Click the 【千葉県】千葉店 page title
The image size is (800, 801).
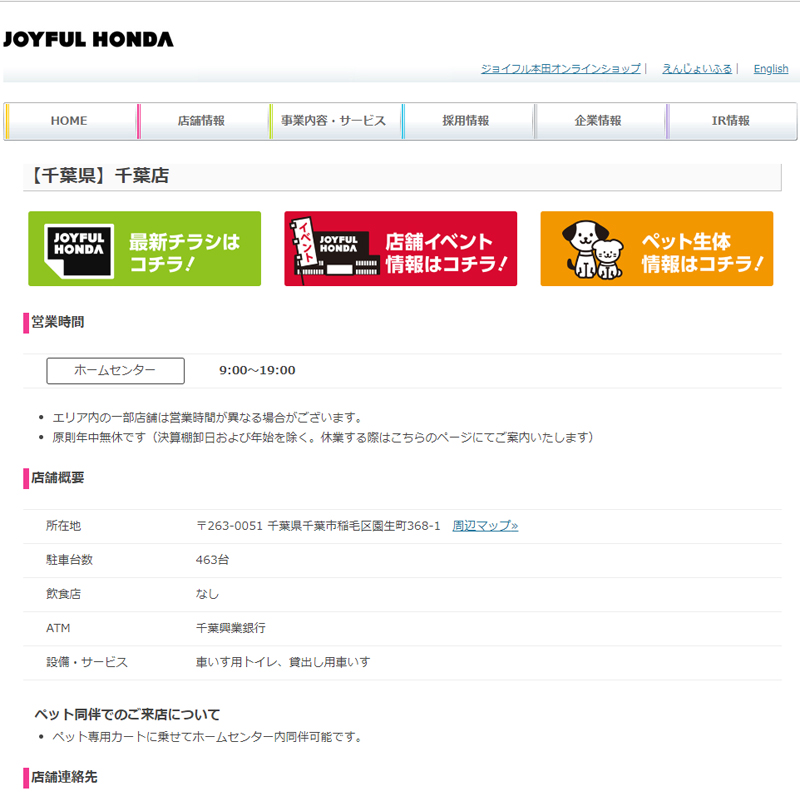tap(101, 176)
